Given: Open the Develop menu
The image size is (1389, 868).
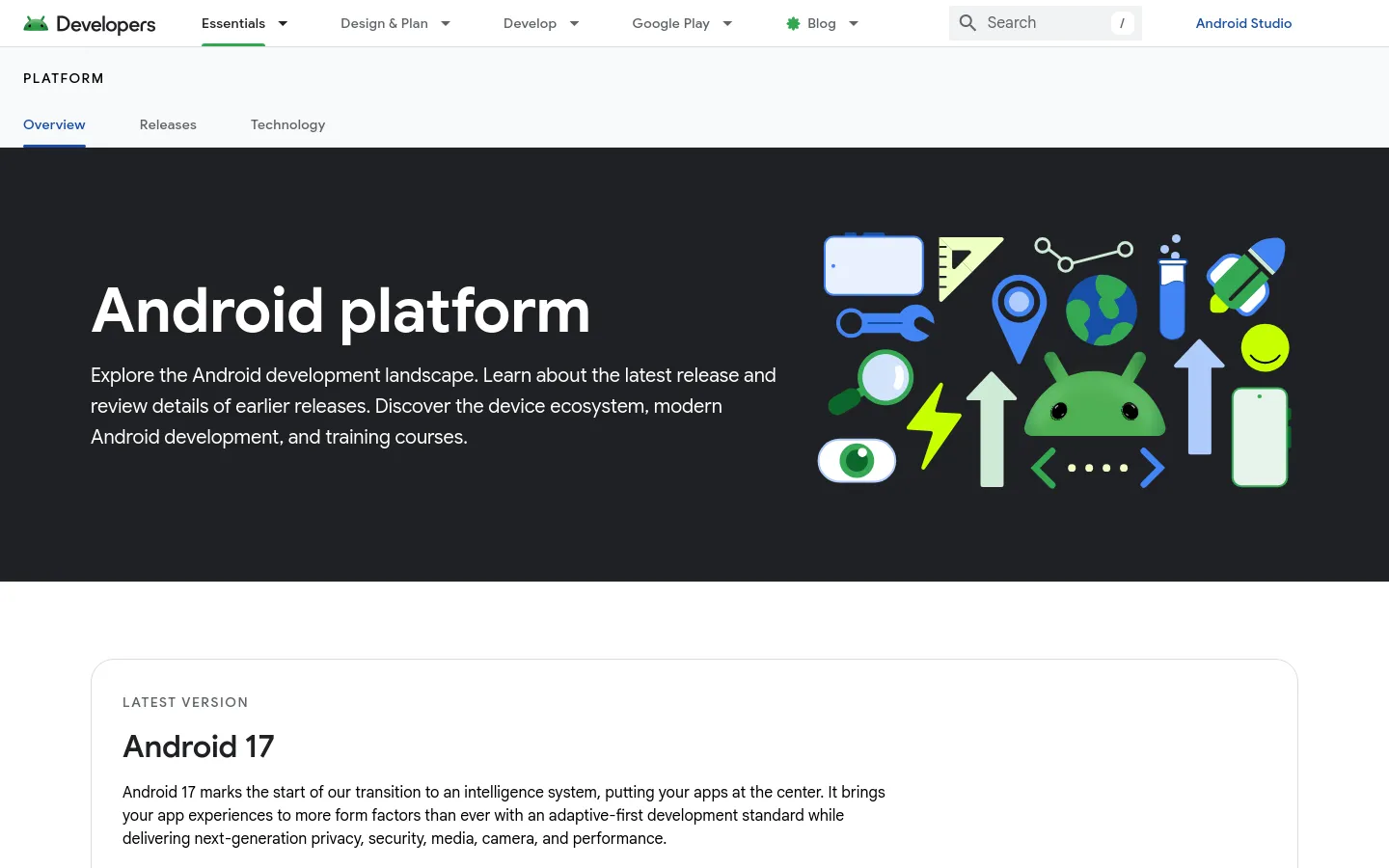Looking at the screenshot, I should [530, 23].
